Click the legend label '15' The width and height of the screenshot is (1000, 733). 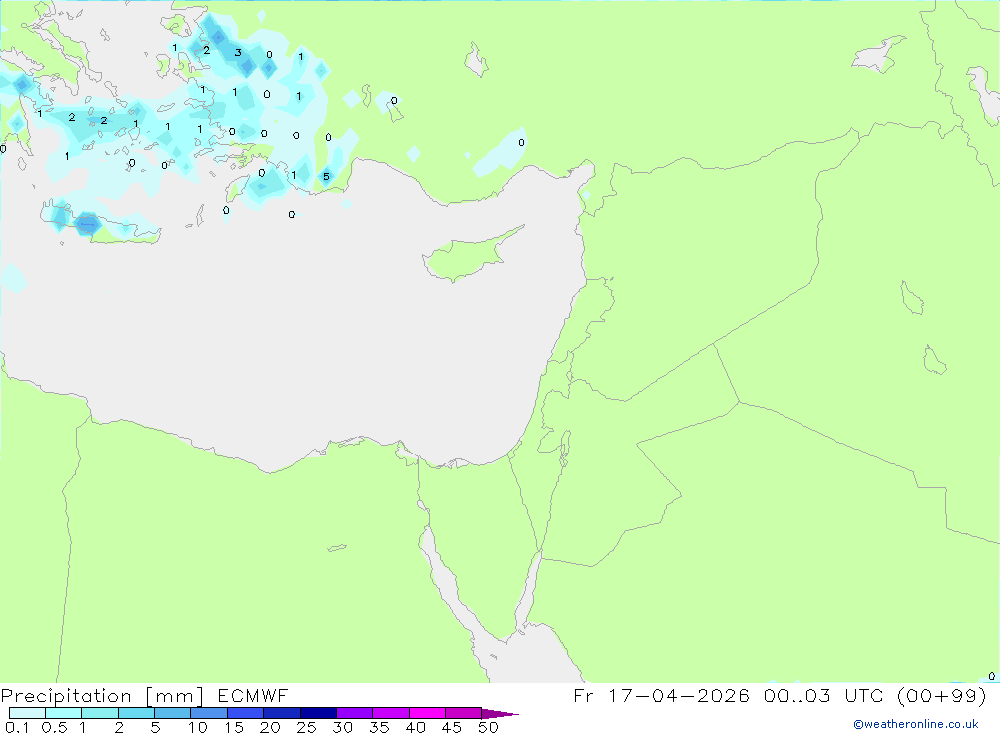tap(234, 727)
